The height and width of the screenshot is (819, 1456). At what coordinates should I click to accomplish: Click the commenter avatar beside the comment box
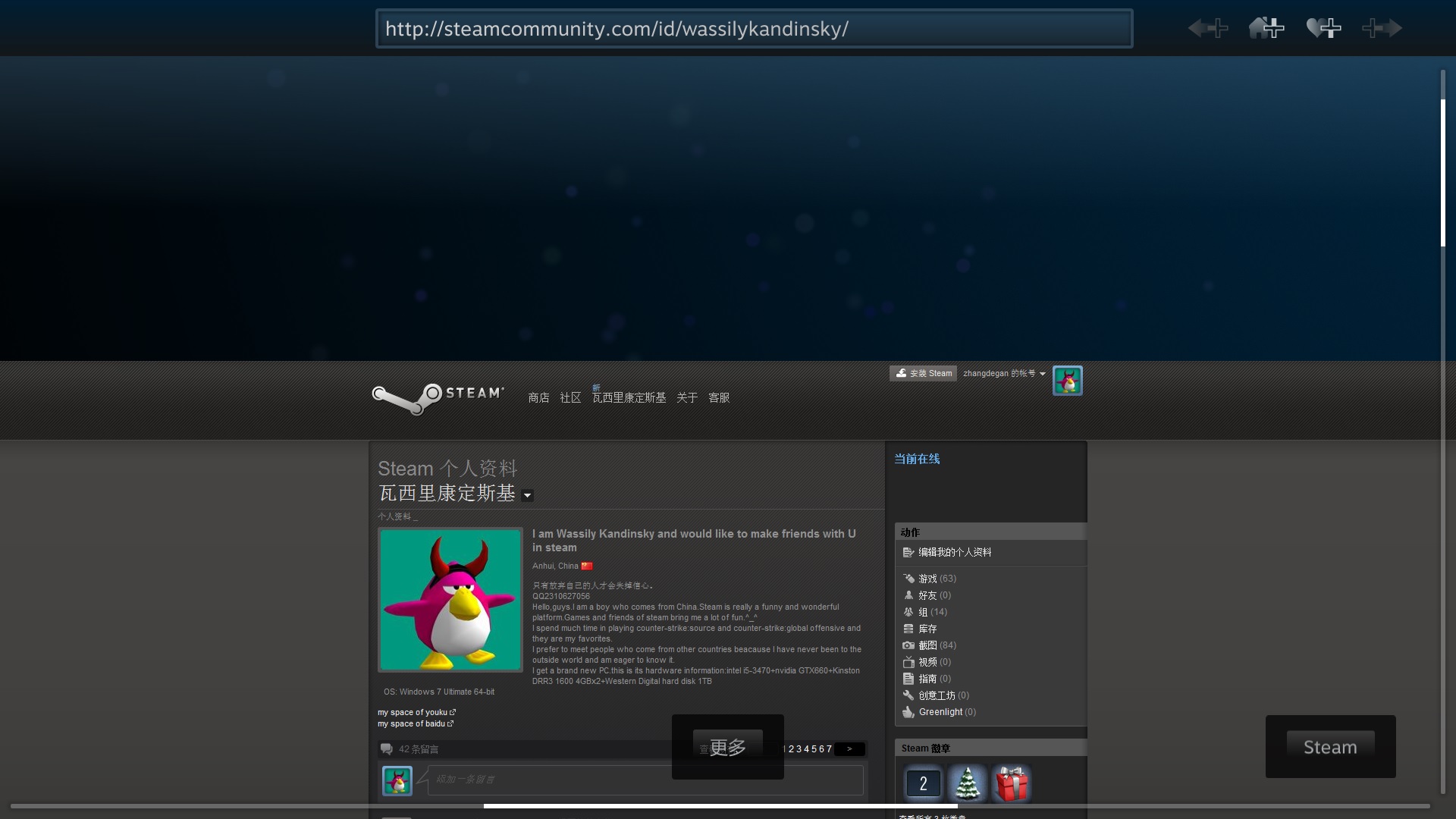coord(397,781)
